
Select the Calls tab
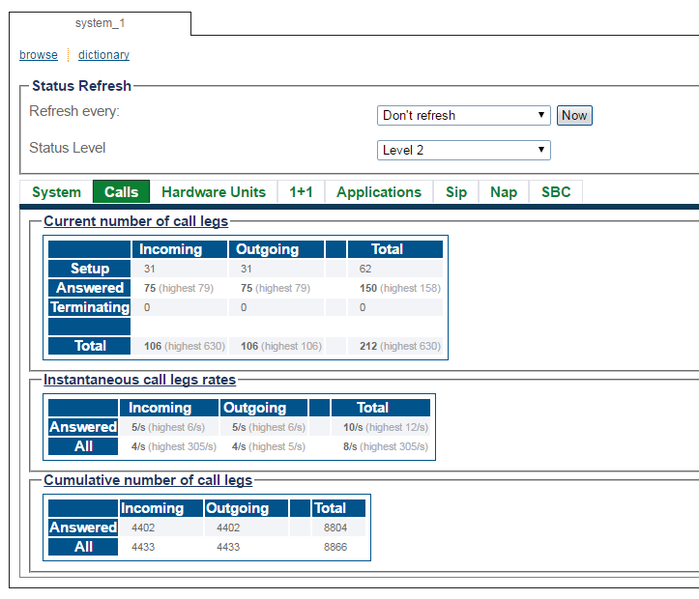121,192
